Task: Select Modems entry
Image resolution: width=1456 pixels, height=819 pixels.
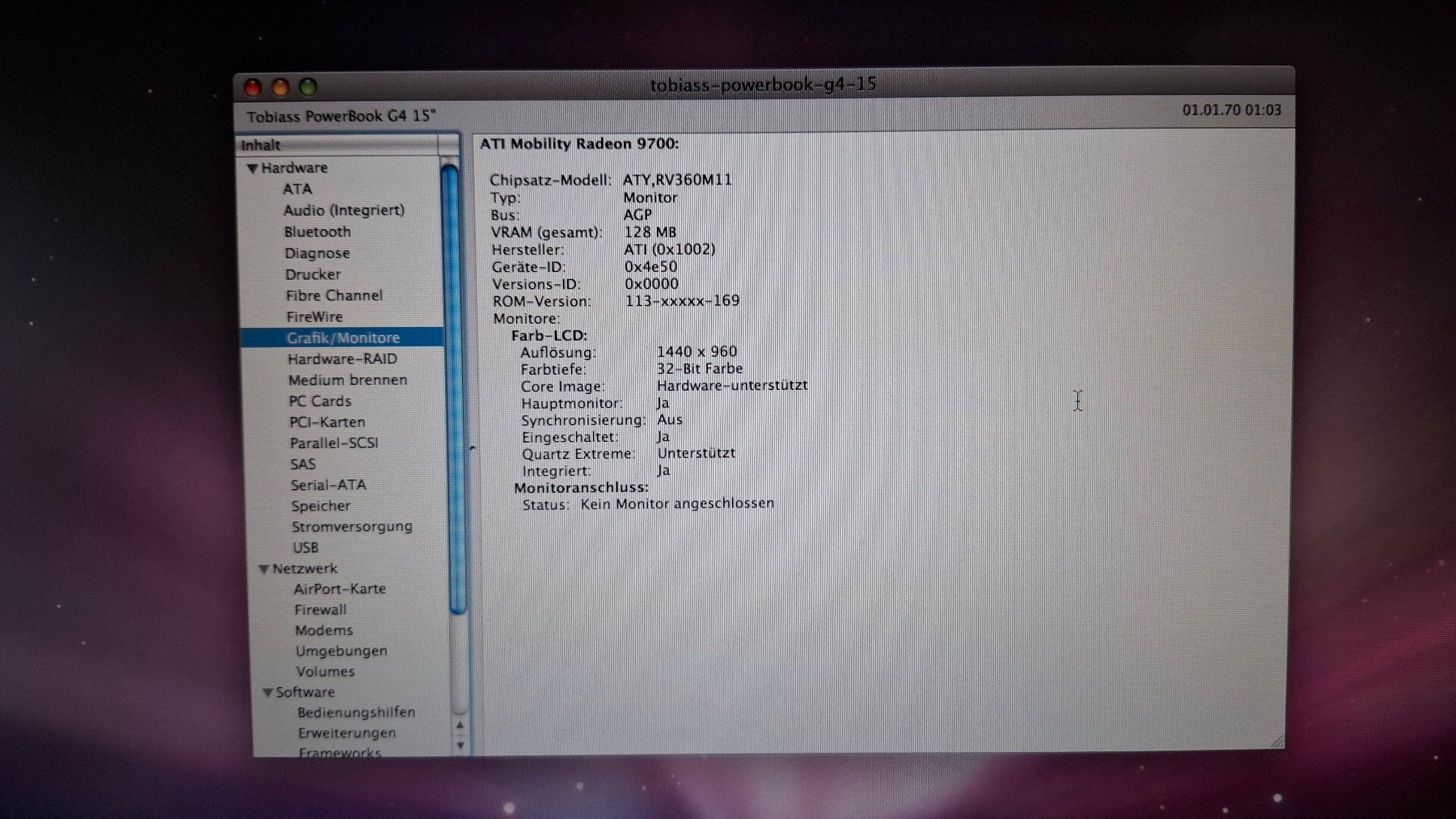Action: pos(324,630)
